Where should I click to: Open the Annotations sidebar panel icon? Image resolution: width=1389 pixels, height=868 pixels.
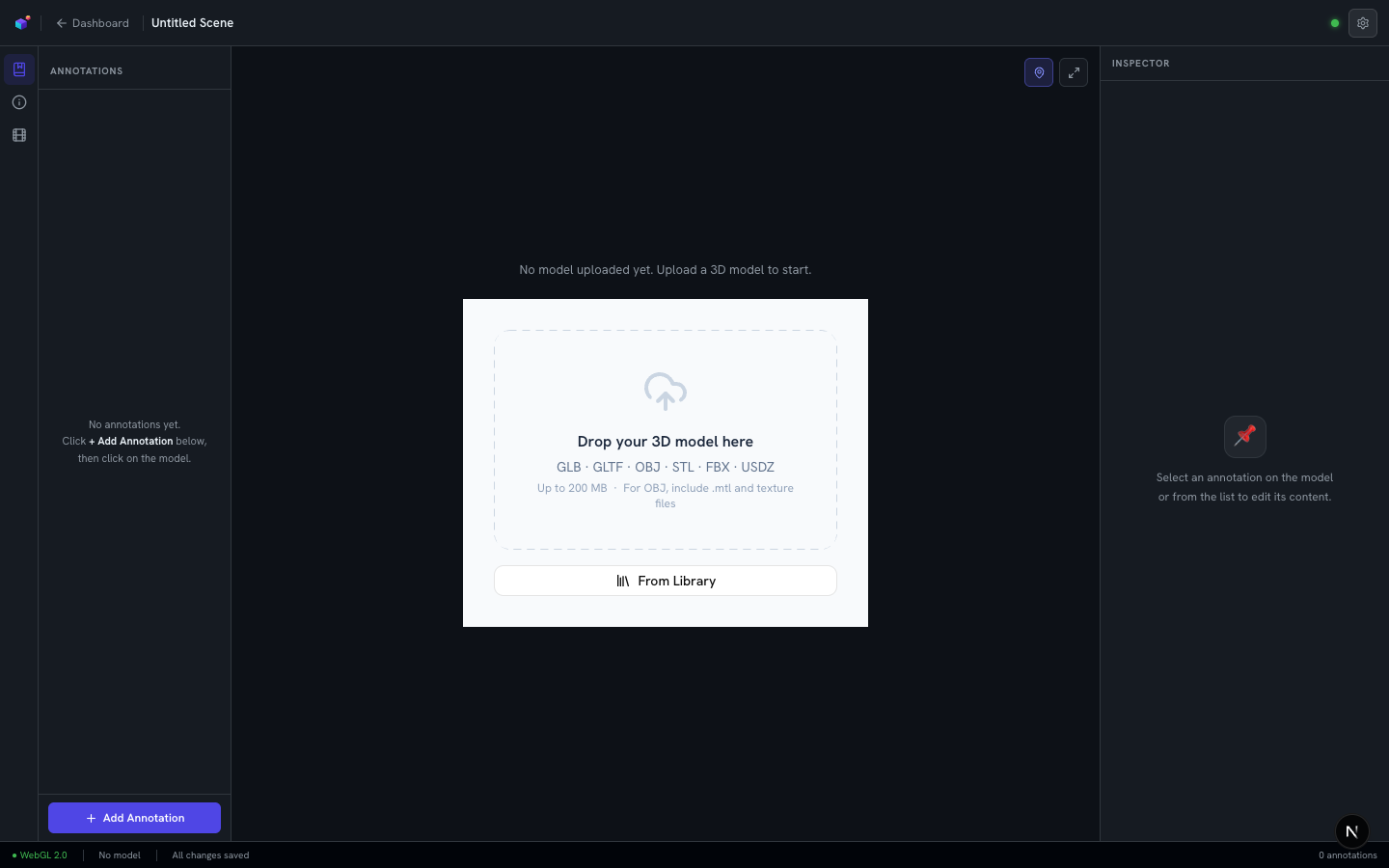click(x=19, y=69)
